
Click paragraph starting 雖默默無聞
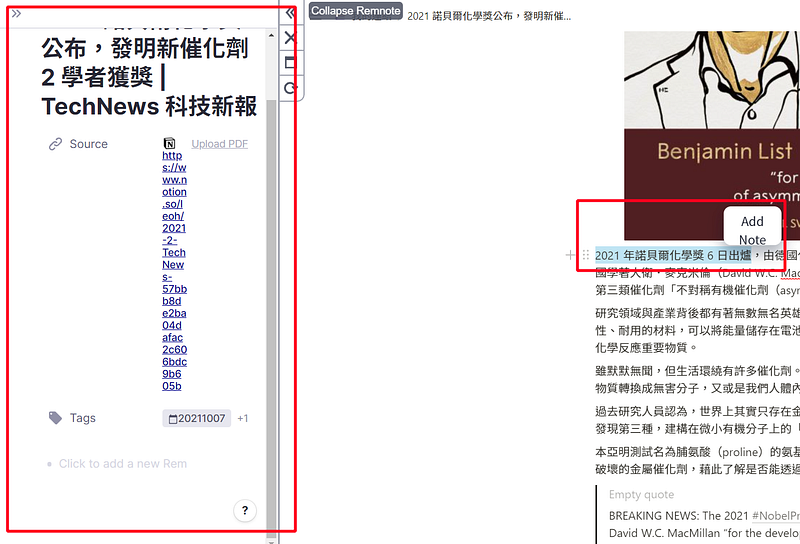(697, 380)
